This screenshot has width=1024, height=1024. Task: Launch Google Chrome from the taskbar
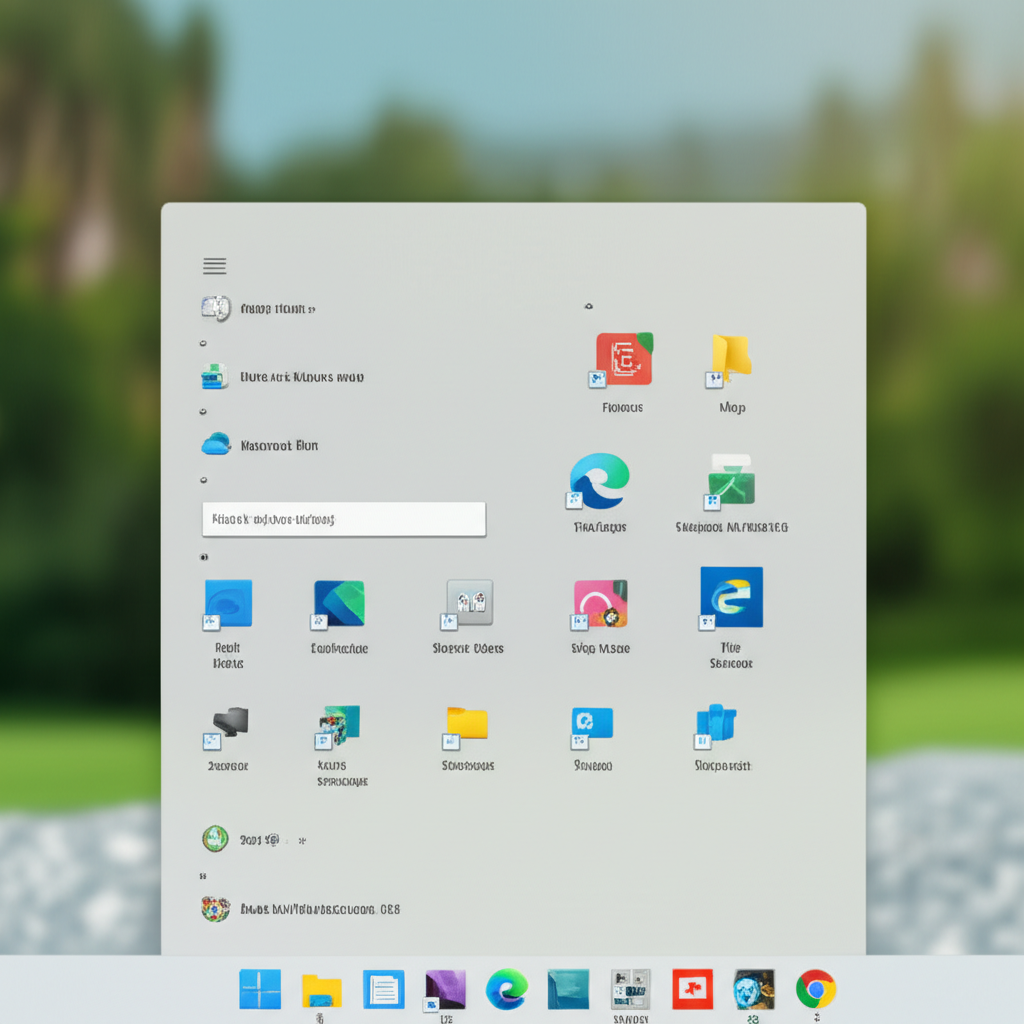click(x=816, y=989)
